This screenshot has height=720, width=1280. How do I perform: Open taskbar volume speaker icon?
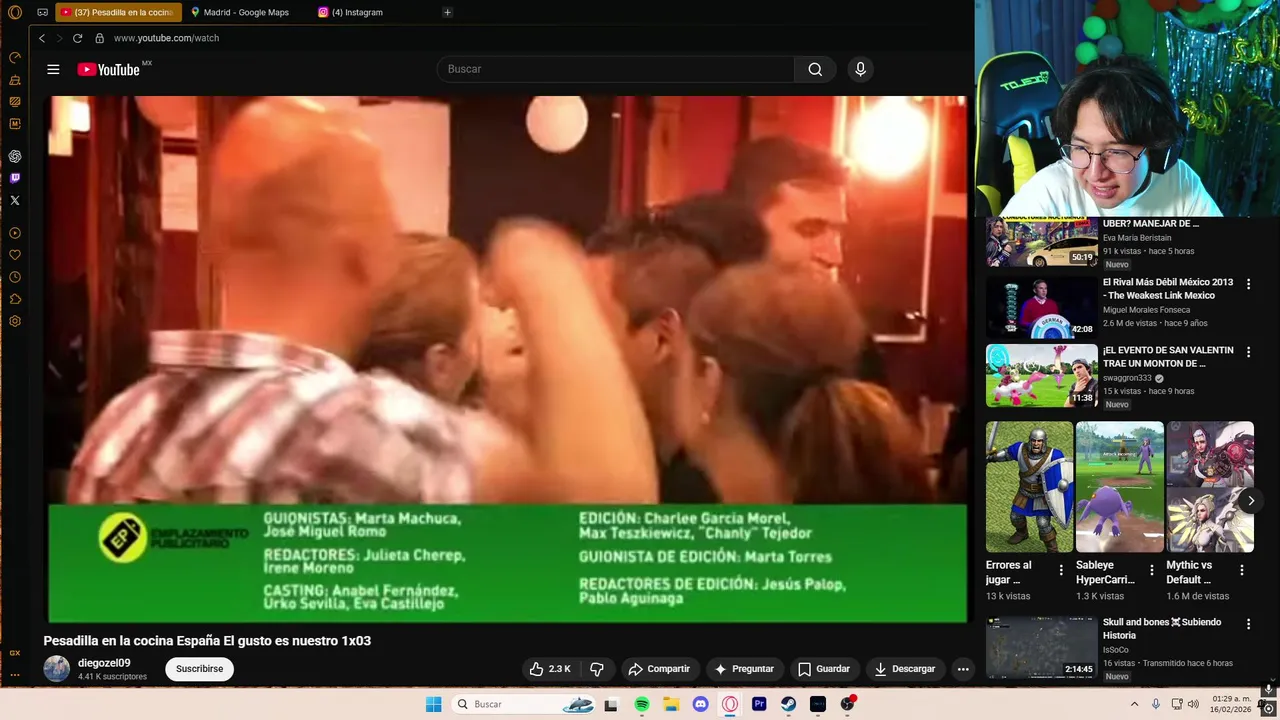[1193, 704]
